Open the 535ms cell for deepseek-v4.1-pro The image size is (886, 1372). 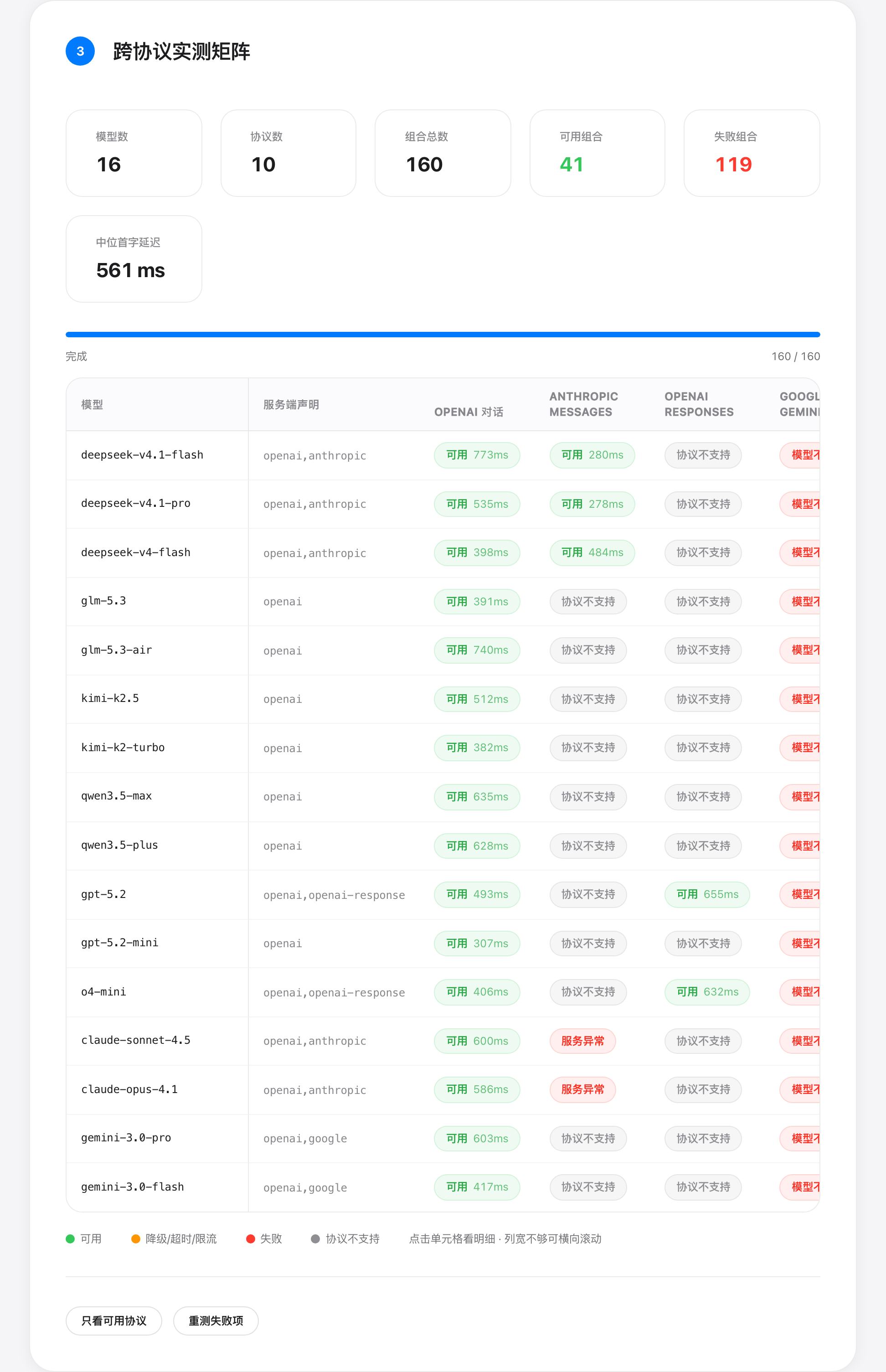[477, 504]
